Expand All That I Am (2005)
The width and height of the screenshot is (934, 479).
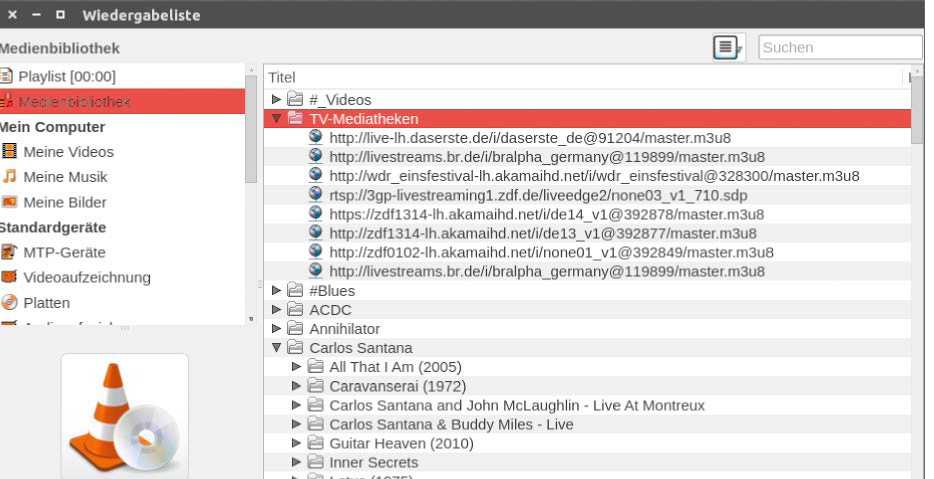coord(296,366)
